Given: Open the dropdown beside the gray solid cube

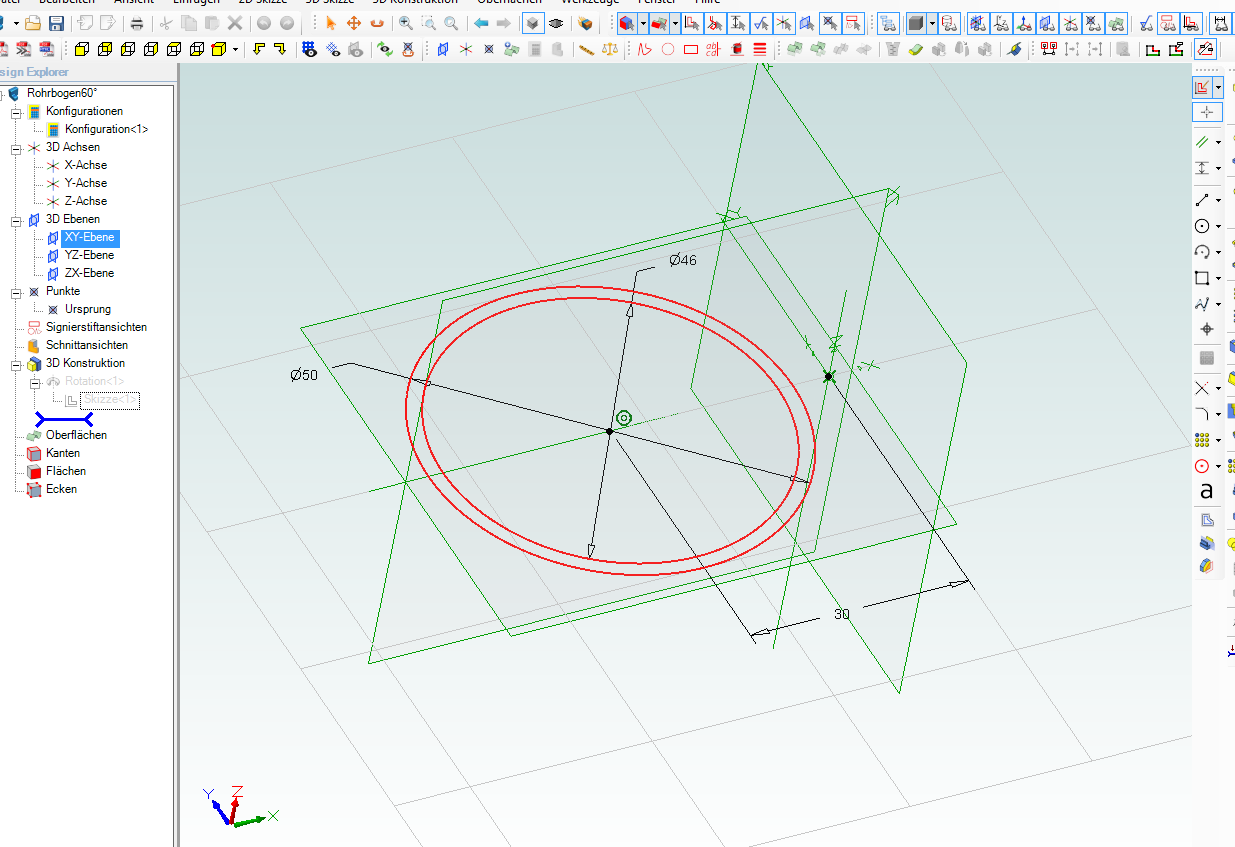Looking at the screenshot, I should pos(932,23).
